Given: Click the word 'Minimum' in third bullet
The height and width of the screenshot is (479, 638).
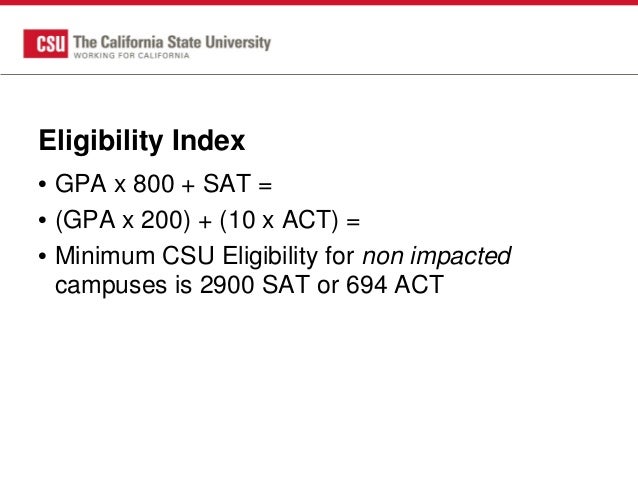Looking at the screenshot, I should pos(105,256).
